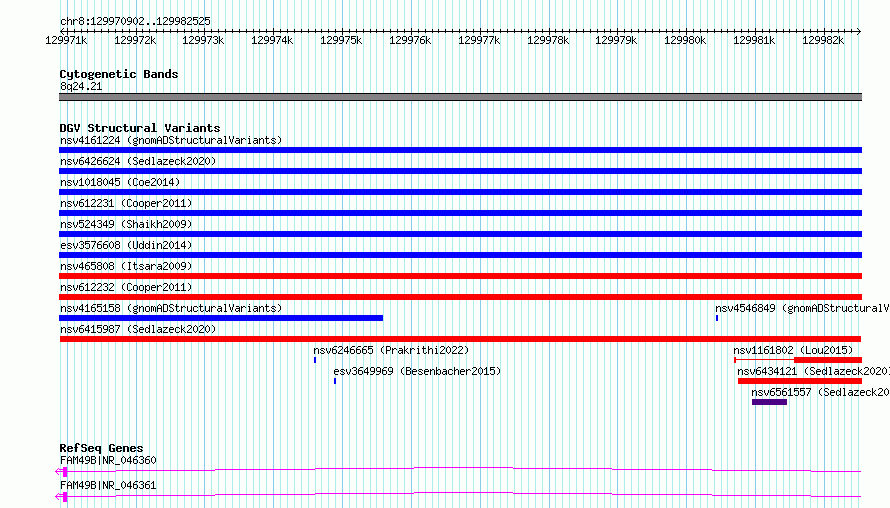Click the FAM49B|NR_046360 gene label
This screenshot has width=890, height=508.
pos(108,460)
